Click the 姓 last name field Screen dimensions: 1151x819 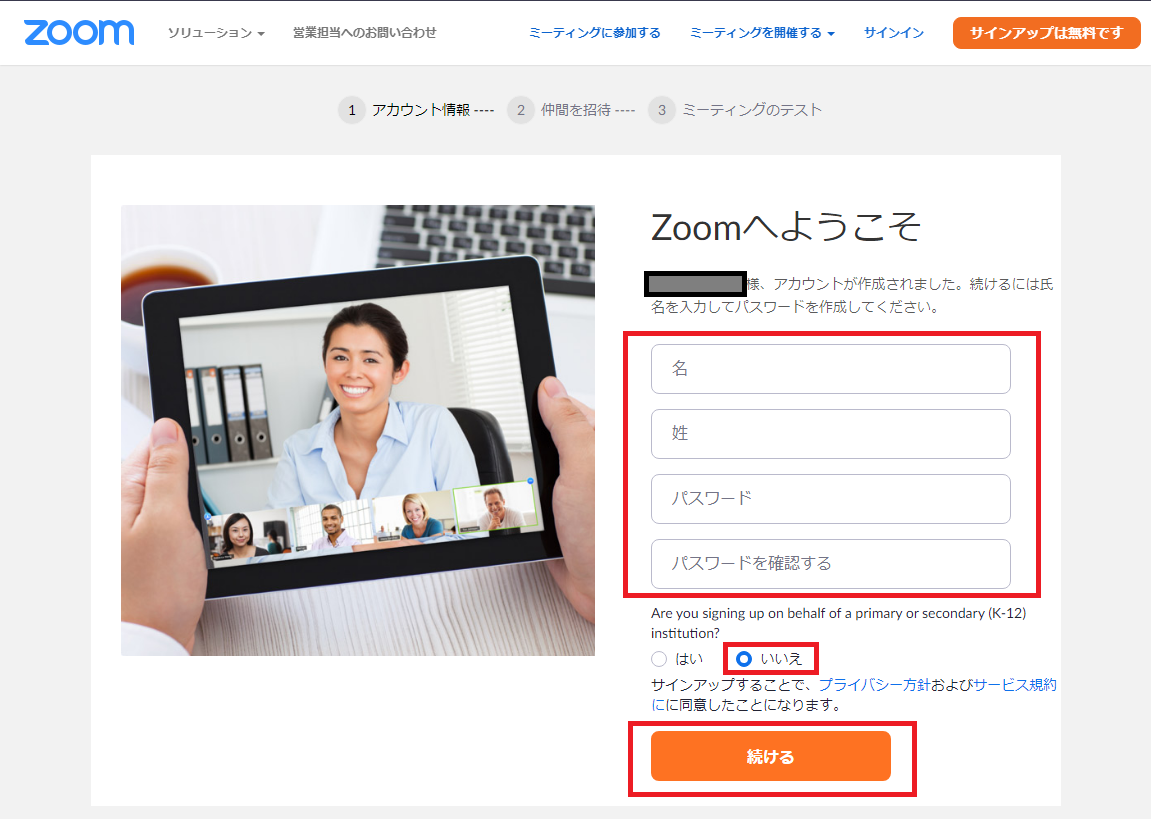tap(830, 434)
